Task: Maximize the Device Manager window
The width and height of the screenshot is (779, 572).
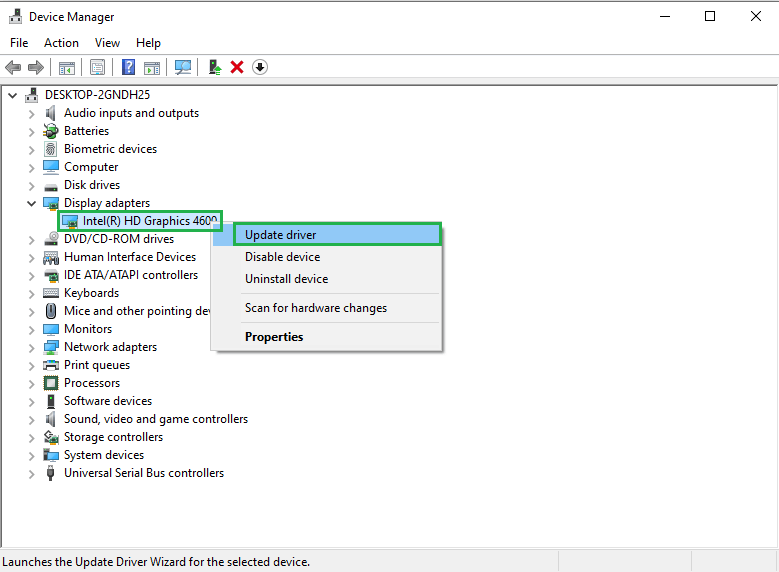Action: tap(710, 16)
